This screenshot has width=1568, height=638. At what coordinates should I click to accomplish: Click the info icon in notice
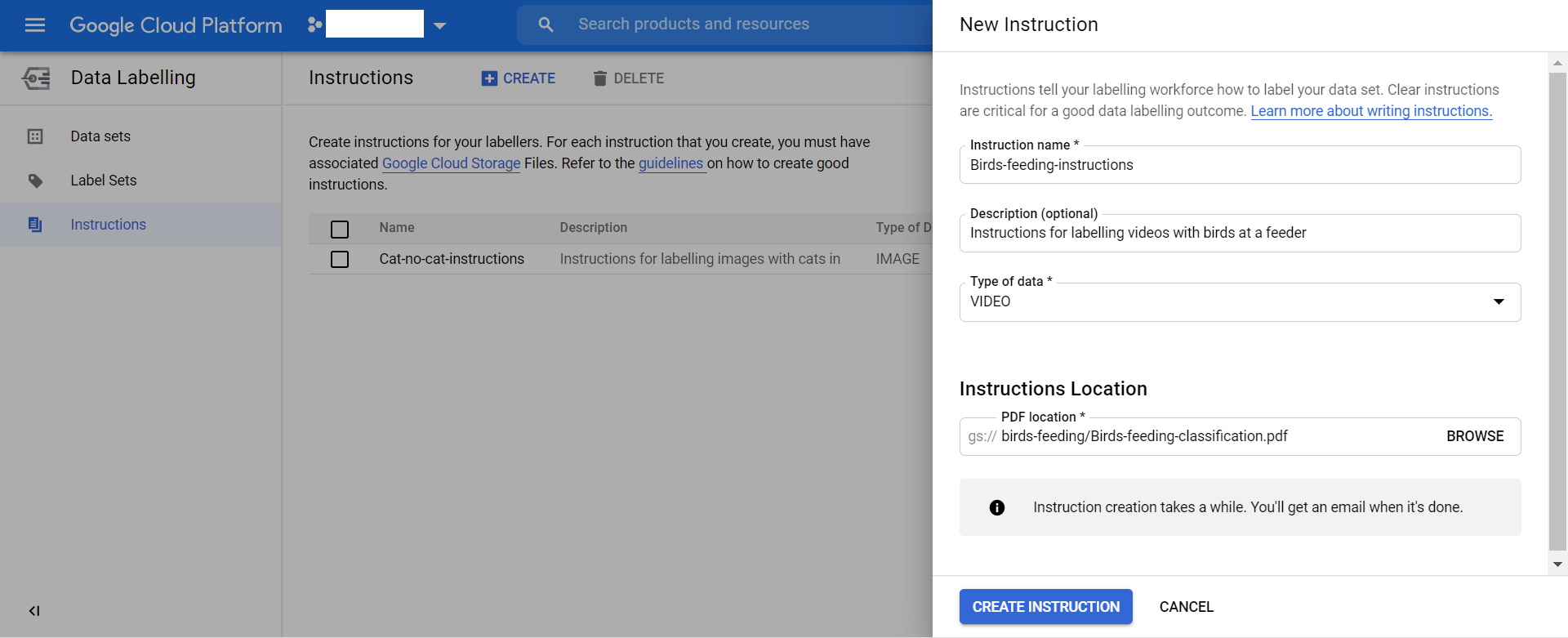pos(996,507)
